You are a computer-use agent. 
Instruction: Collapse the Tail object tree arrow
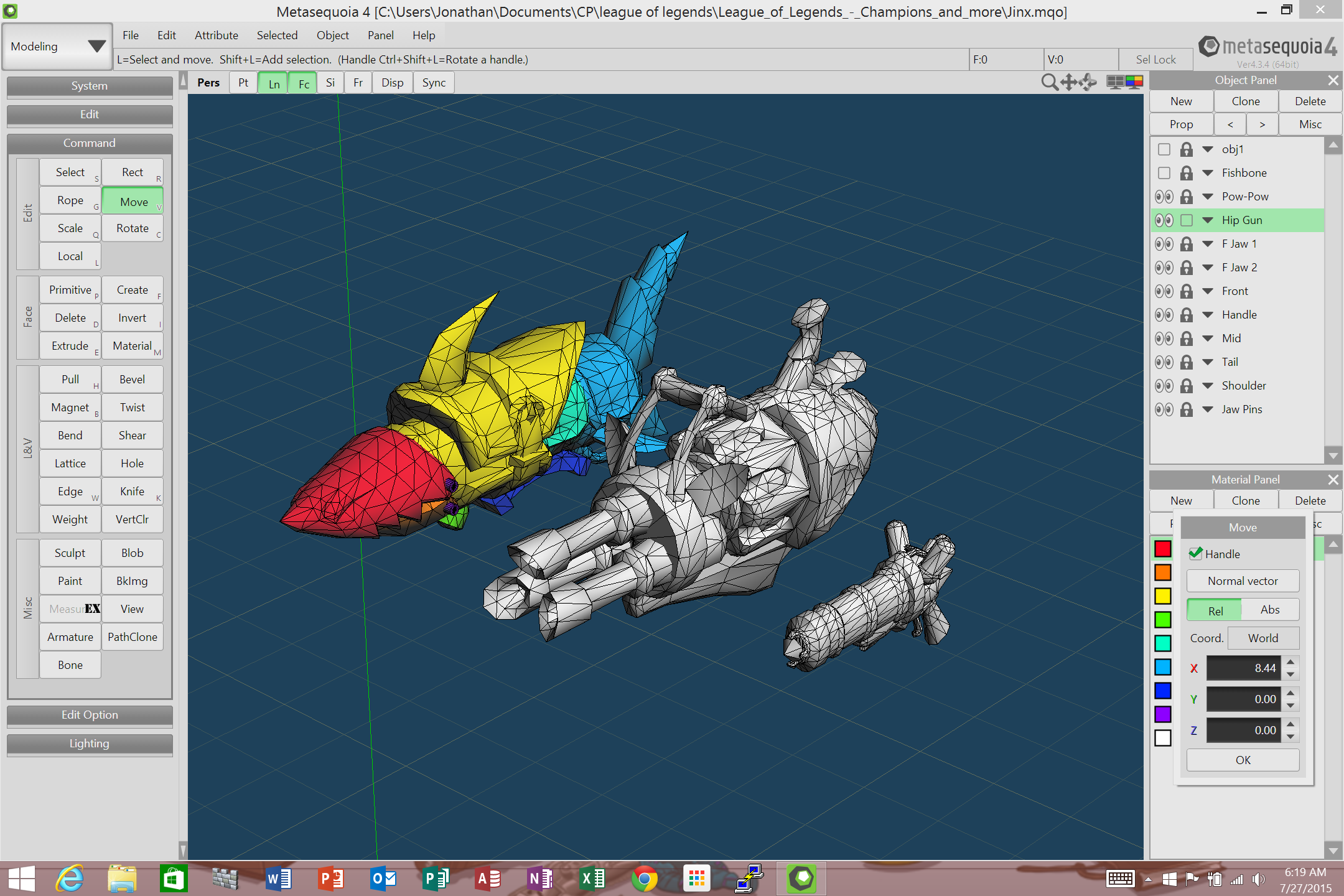tap(1208, 362)
